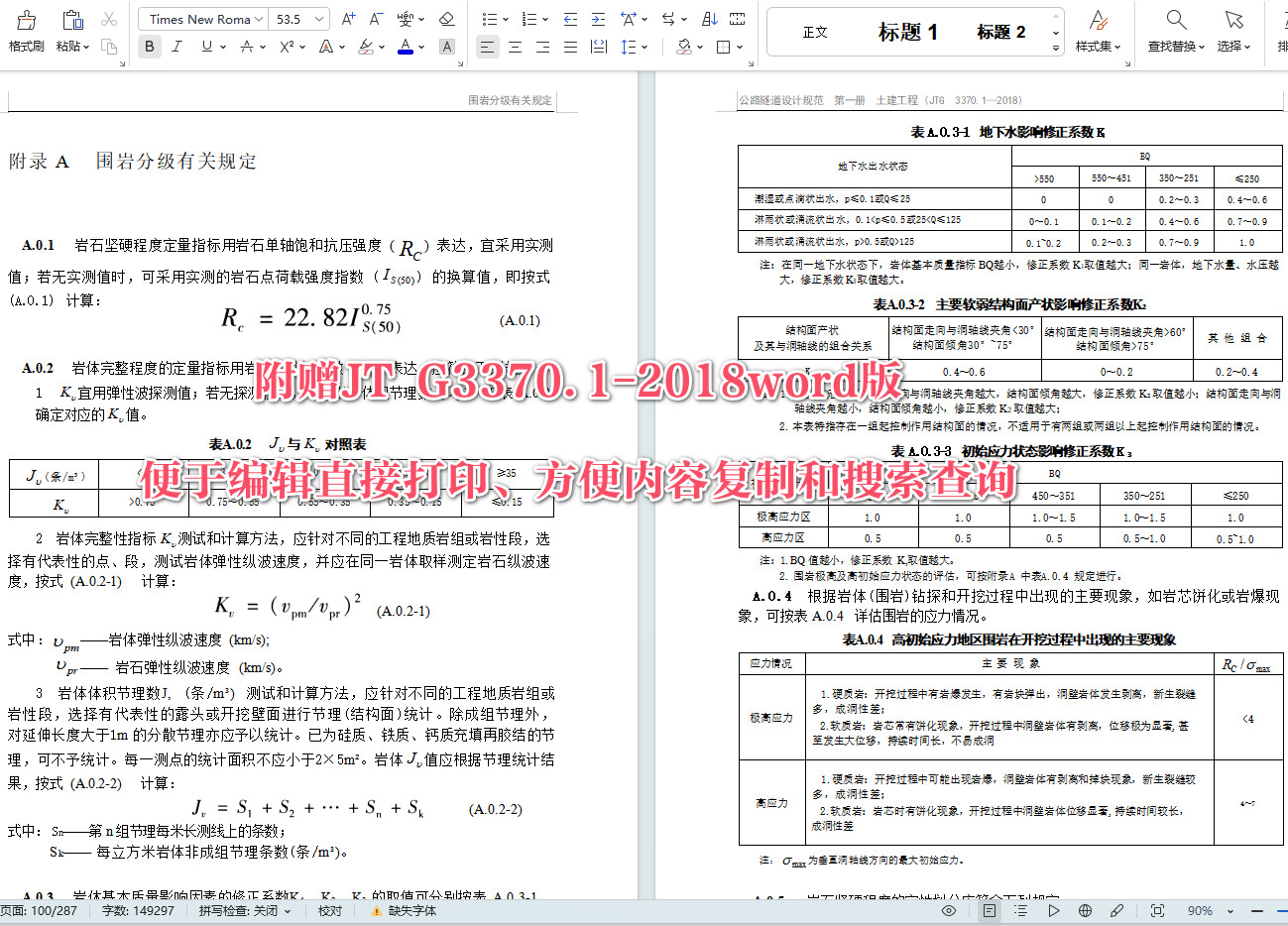
Task: Cut selection with the scissors icon
Action: tap(109, 18)
